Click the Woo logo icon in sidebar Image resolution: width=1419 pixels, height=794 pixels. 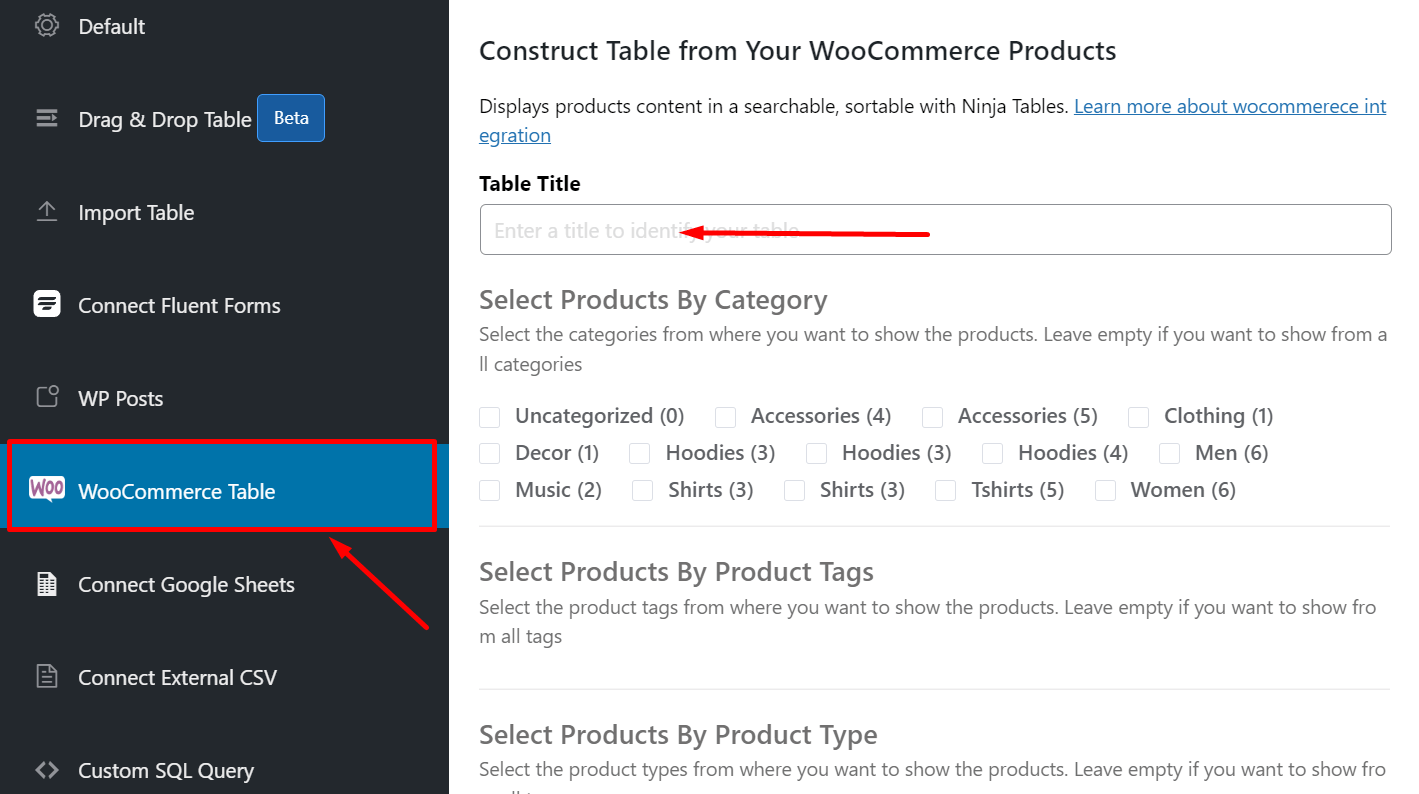(44, 490)
